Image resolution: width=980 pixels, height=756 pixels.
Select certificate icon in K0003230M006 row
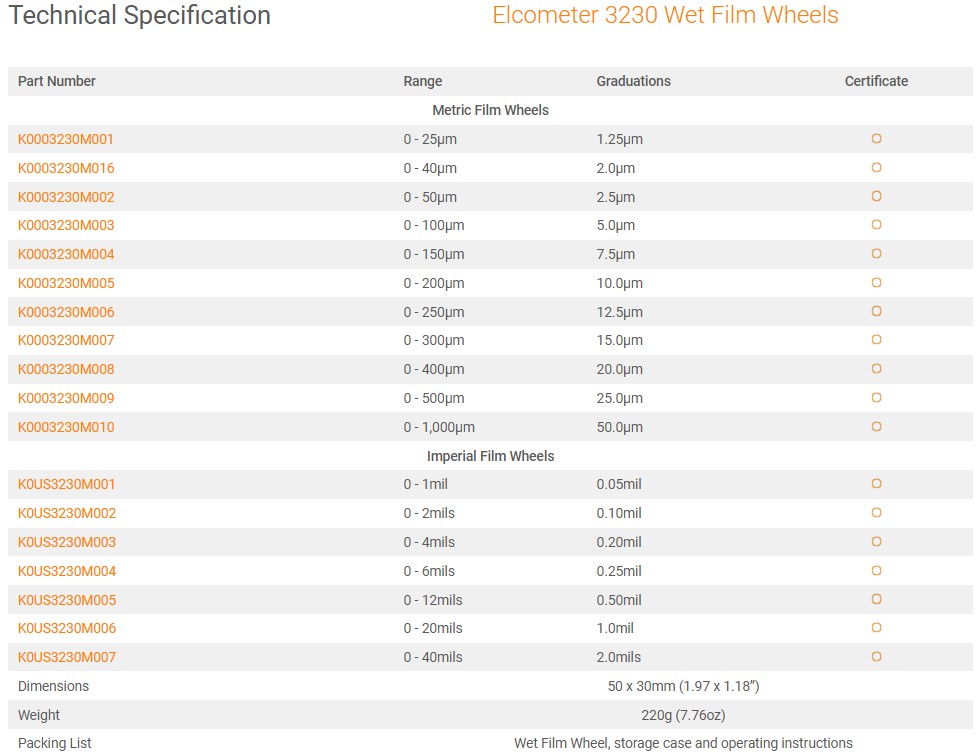pyautogui.click(x=876, y=312)
